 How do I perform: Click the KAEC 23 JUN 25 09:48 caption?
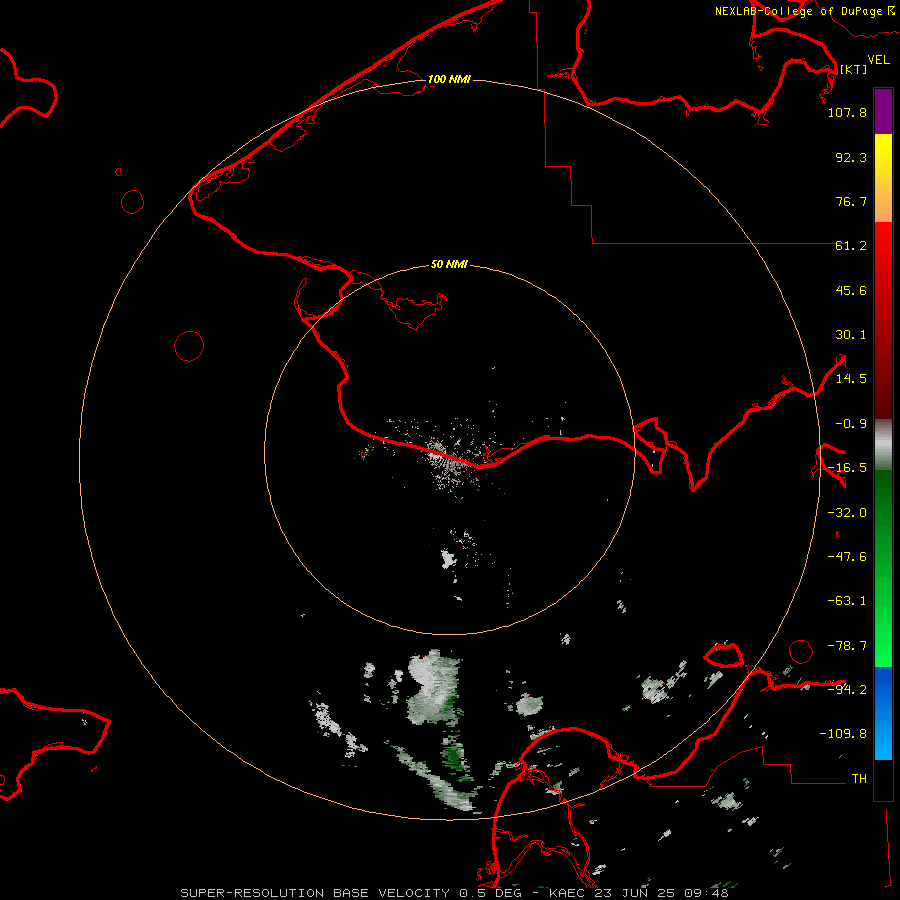(x=639, y=893)
